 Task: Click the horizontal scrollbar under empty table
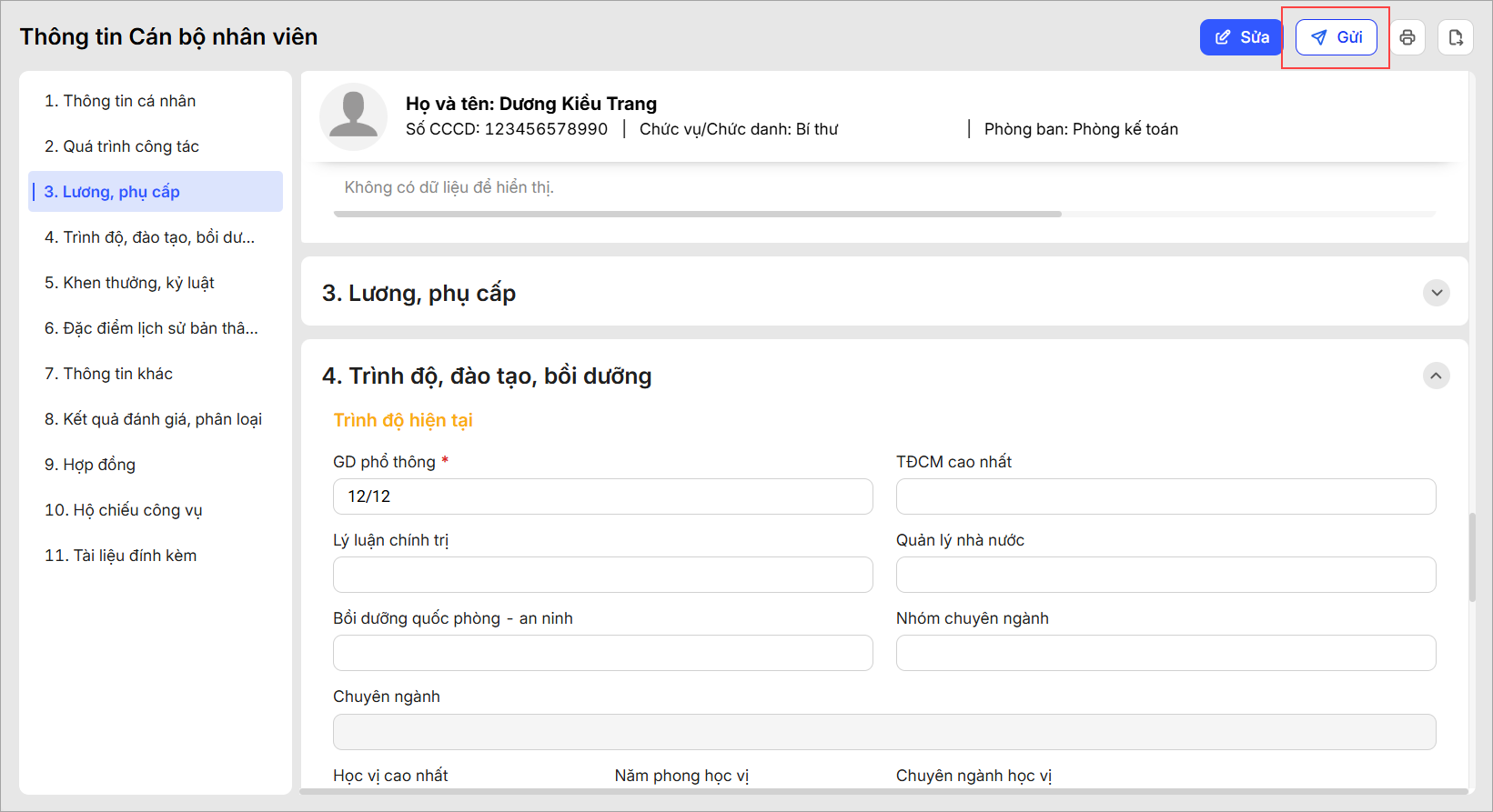pyautogui.click(x=697, y=215)
